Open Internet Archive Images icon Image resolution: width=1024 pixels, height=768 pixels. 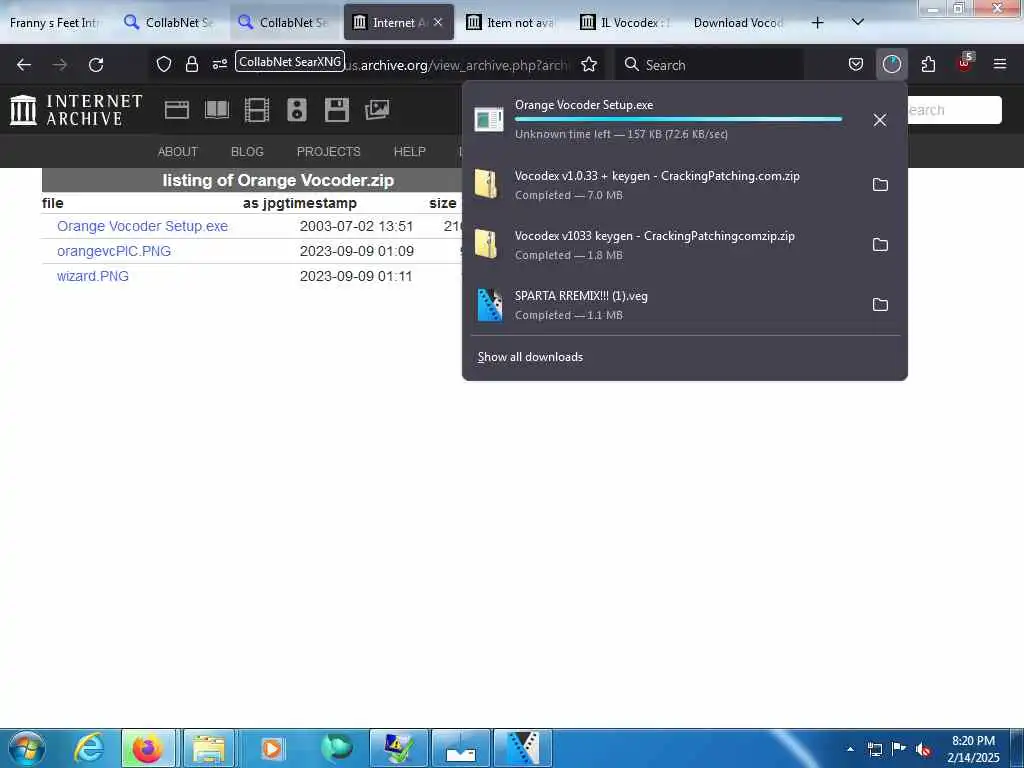[x=377, y=110]
